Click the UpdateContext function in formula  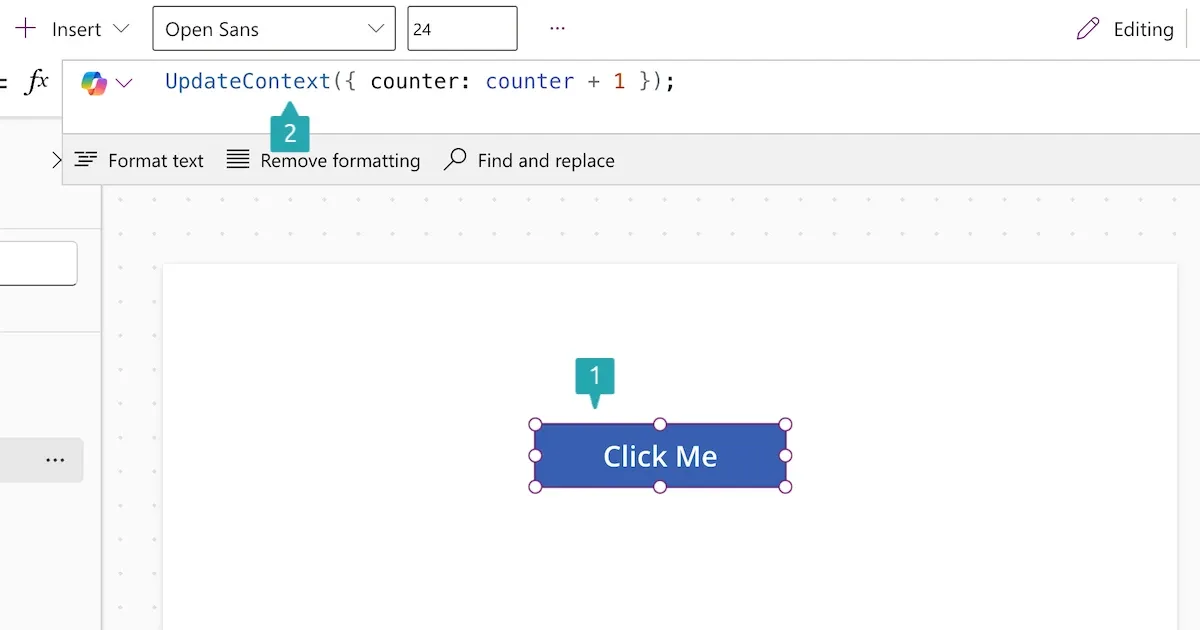pos(248,82)
